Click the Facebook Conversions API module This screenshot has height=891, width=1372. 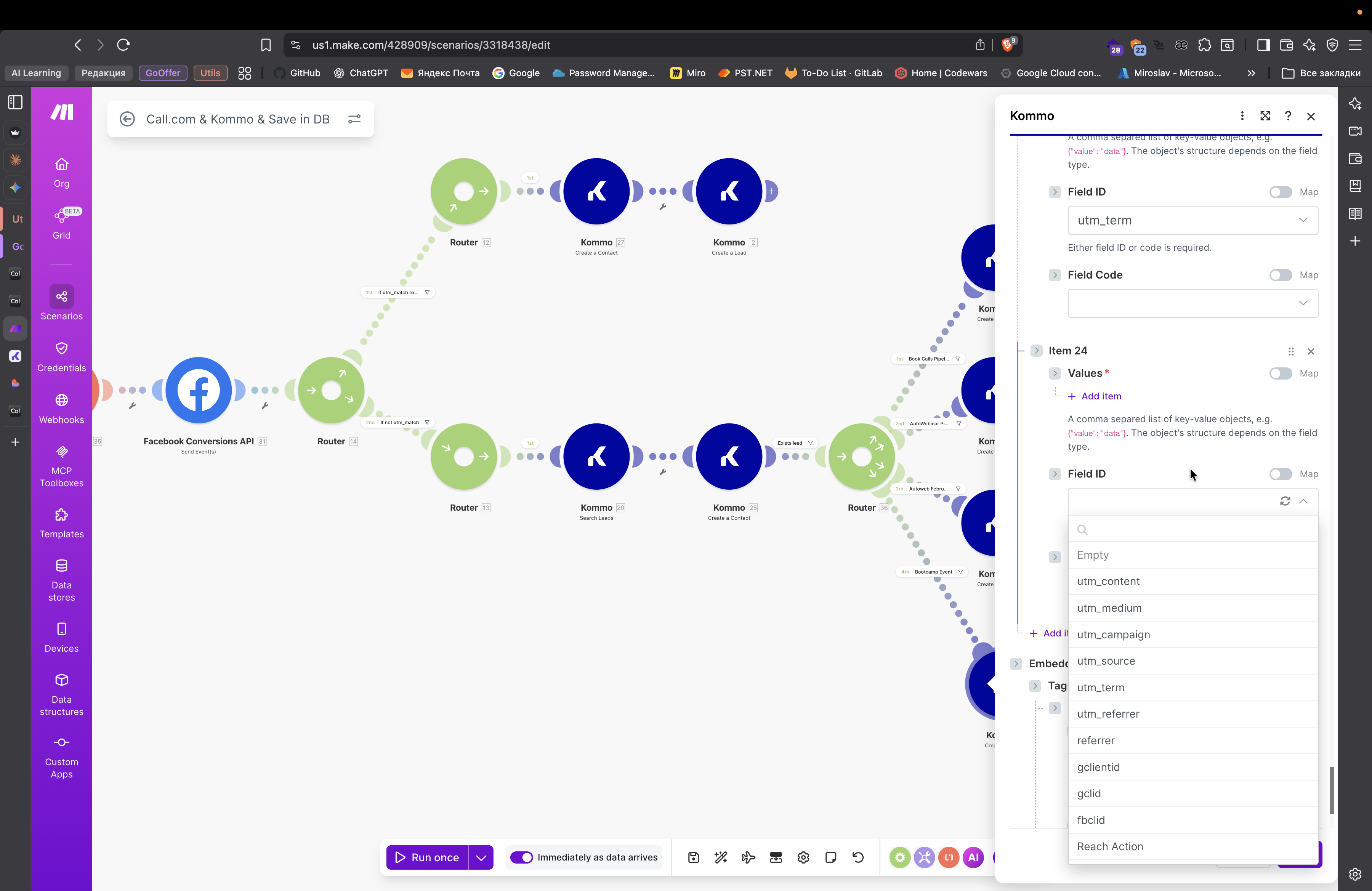point(198,390)
